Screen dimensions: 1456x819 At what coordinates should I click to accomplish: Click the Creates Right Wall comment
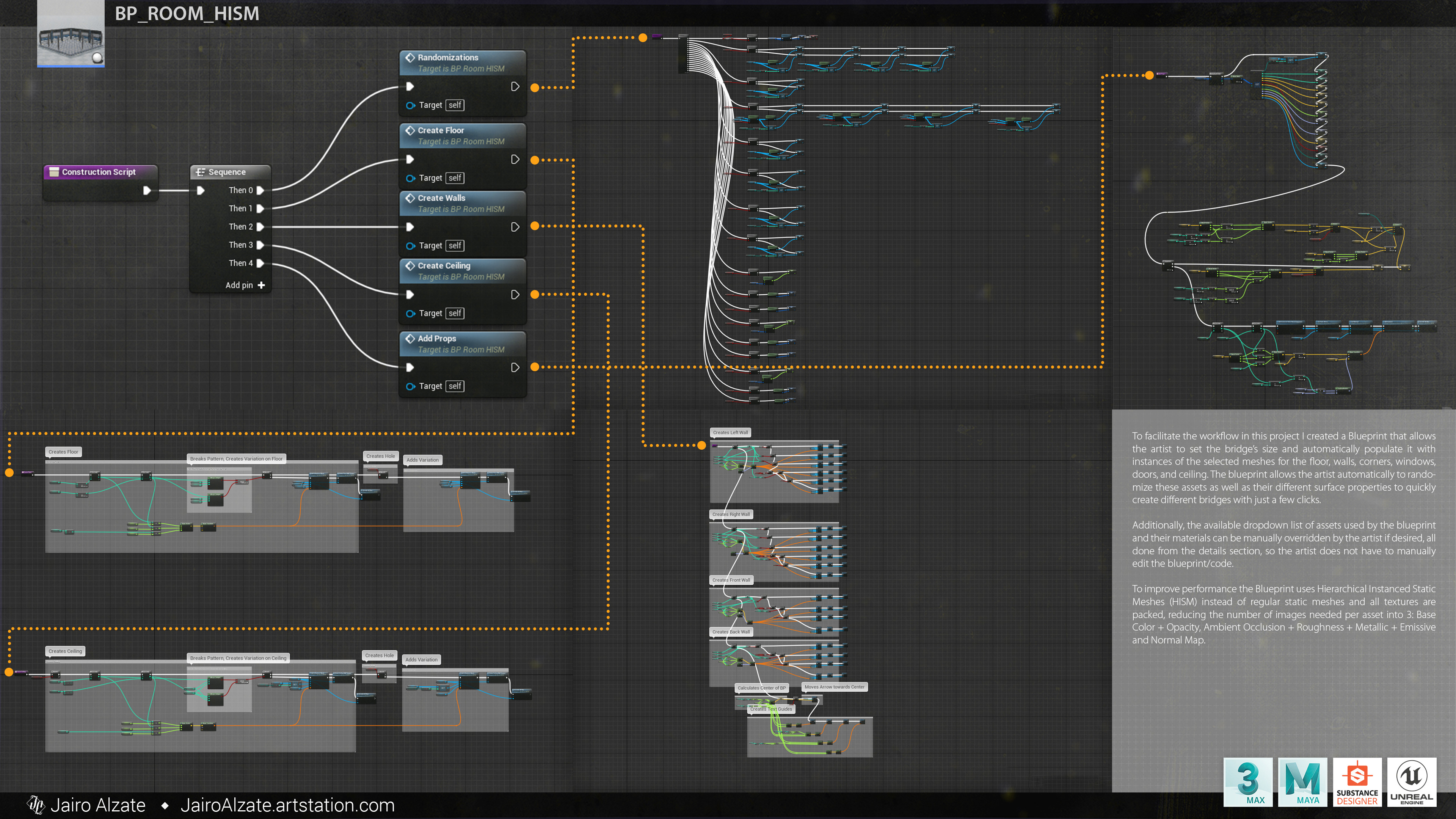pos(731,515)
